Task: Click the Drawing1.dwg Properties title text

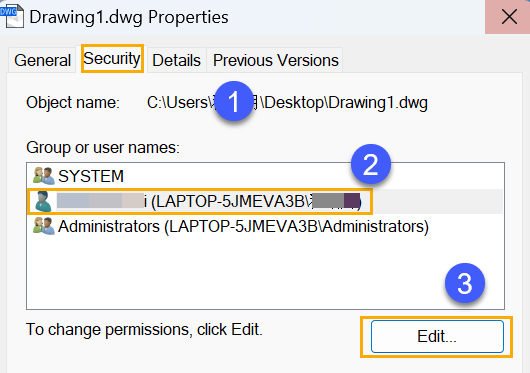Action: (x=129, y=17)
